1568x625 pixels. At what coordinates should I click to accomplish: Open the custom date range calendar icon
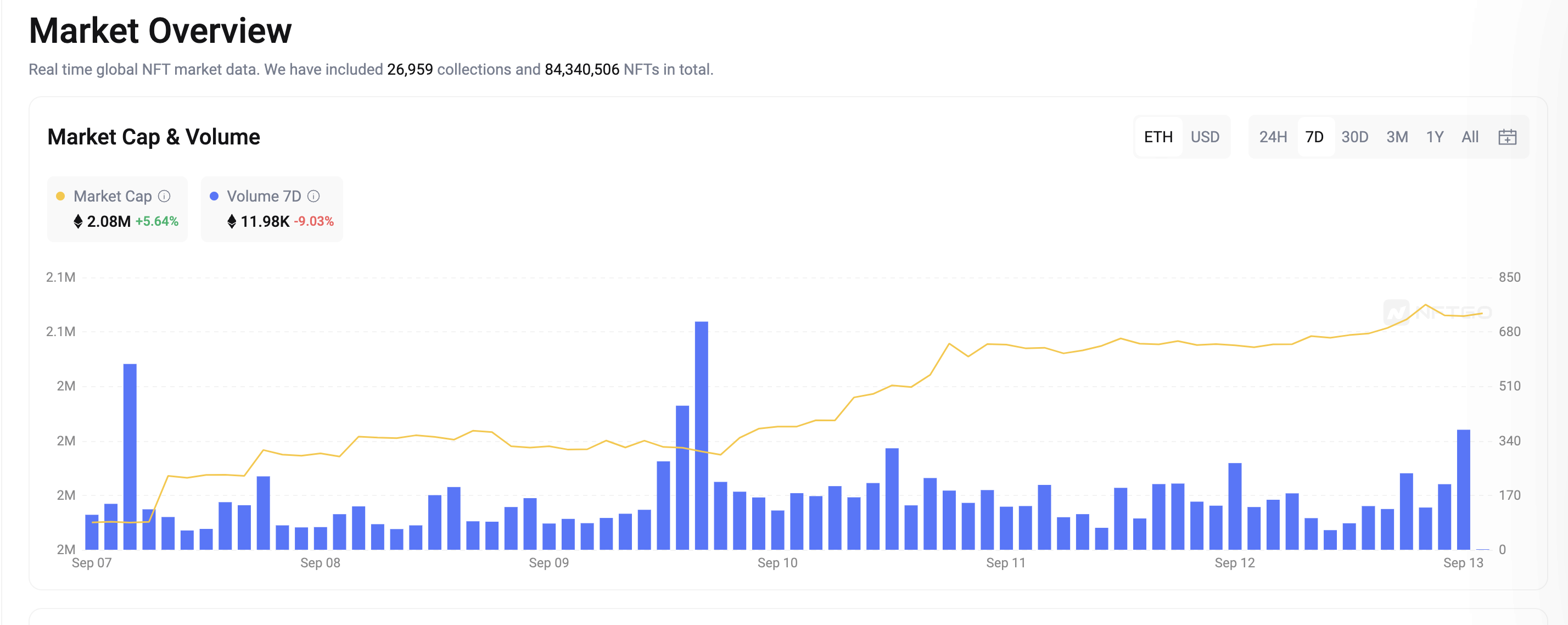[x=1507, y=137]
